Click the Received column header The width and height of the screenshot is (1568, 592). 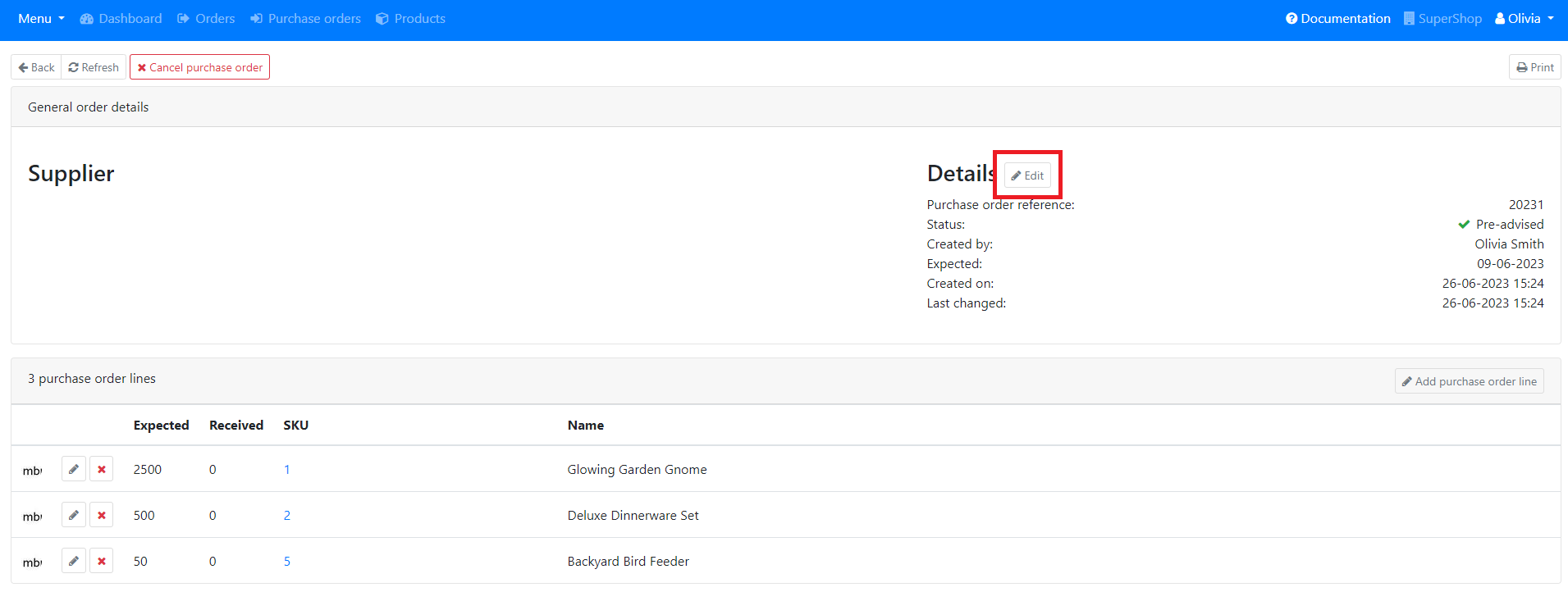236,426
